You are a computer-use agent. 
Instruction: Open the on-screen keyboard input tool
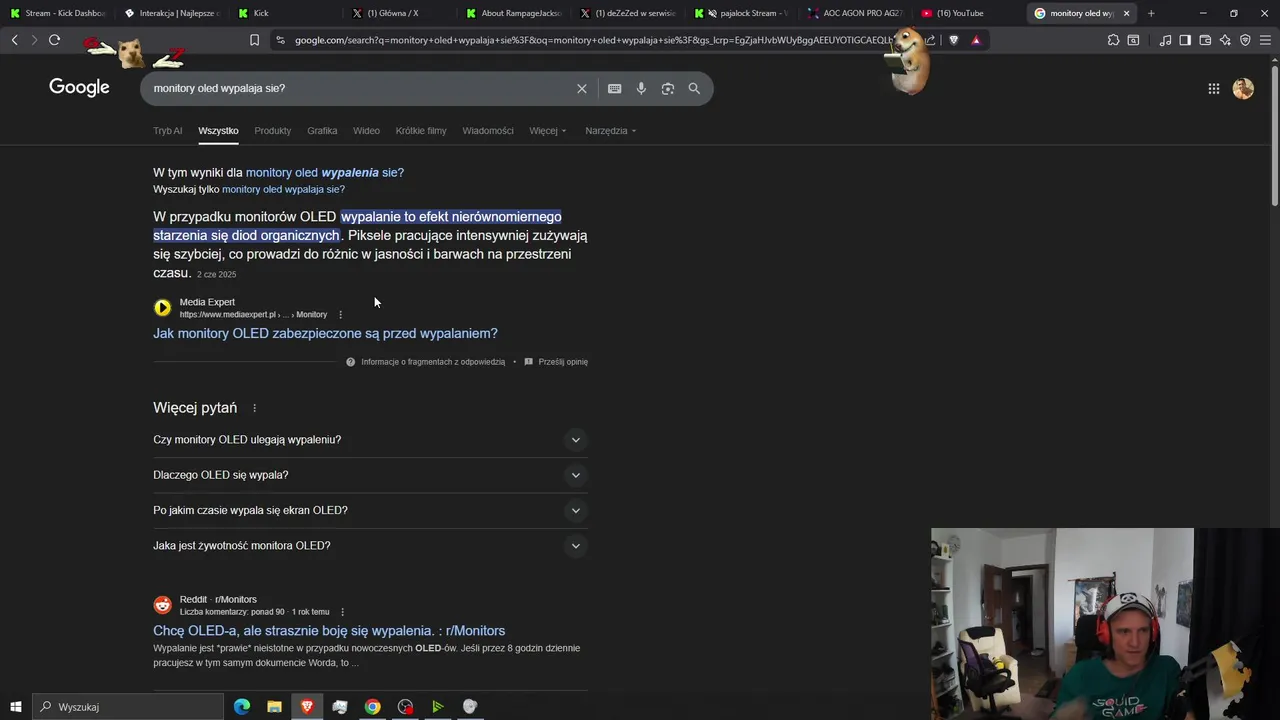(x=615, y=88)
